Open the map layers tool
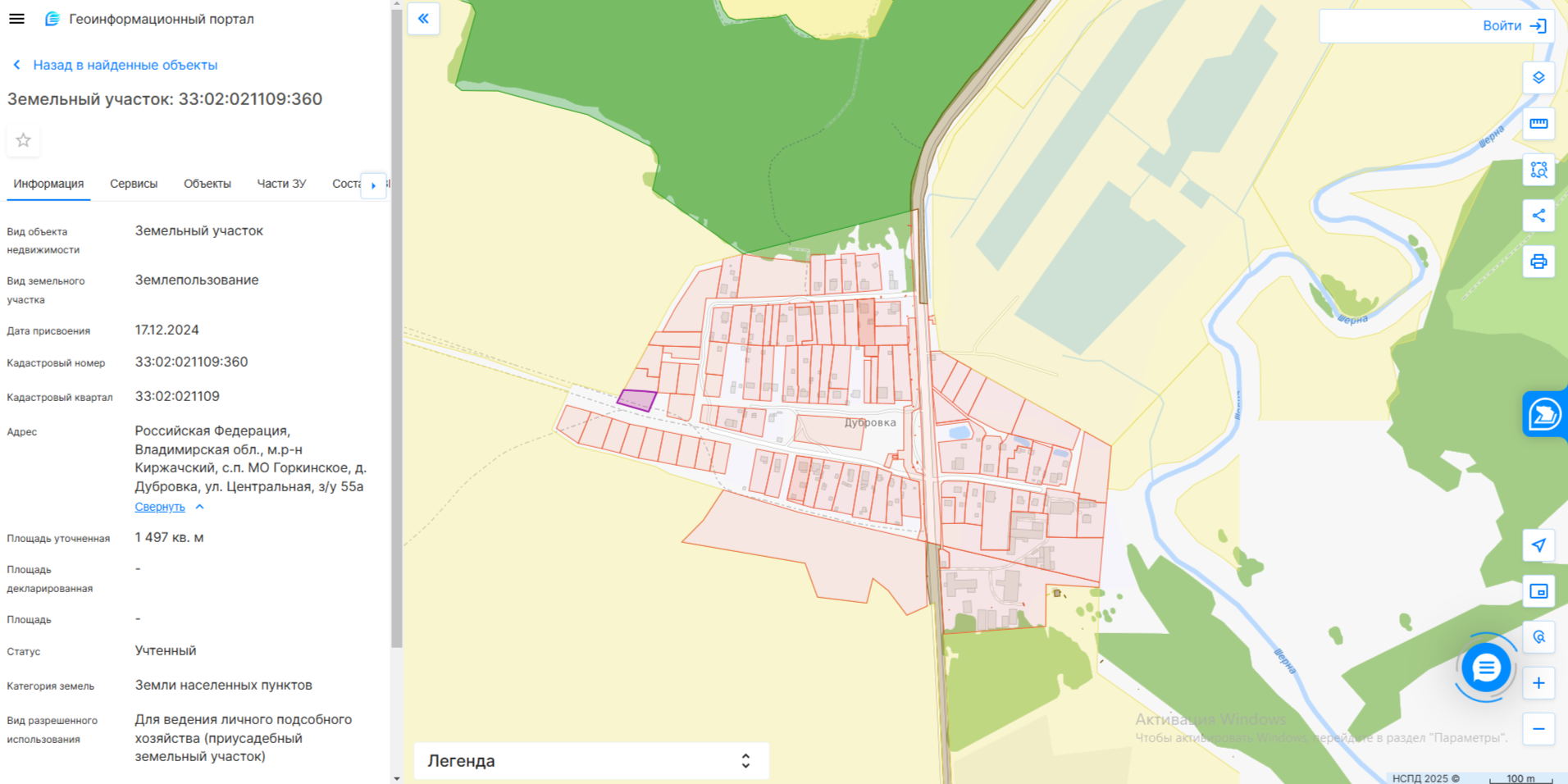This screenshot has height=784, width=1568. 1538,78
